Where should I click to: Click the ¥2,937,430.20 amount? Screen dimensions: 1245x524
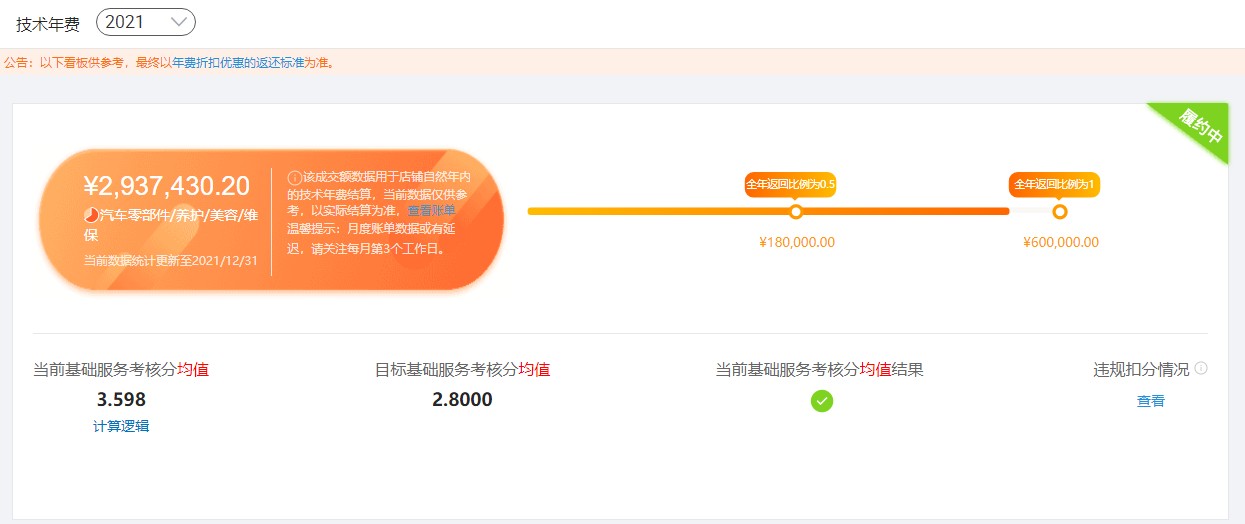pyautogui.click(x=166, y=186)
